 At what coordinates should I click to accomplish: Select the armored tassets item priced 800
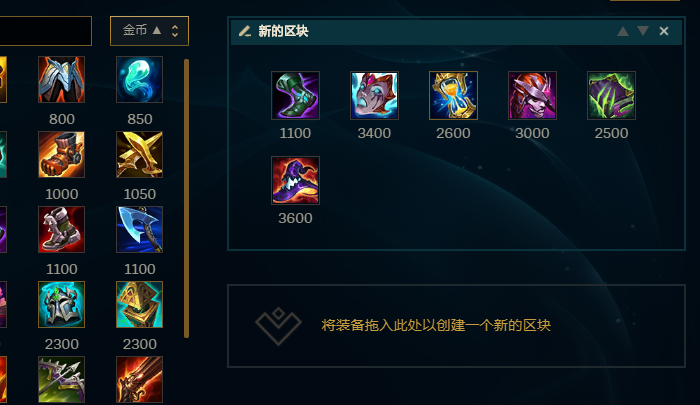61,79
